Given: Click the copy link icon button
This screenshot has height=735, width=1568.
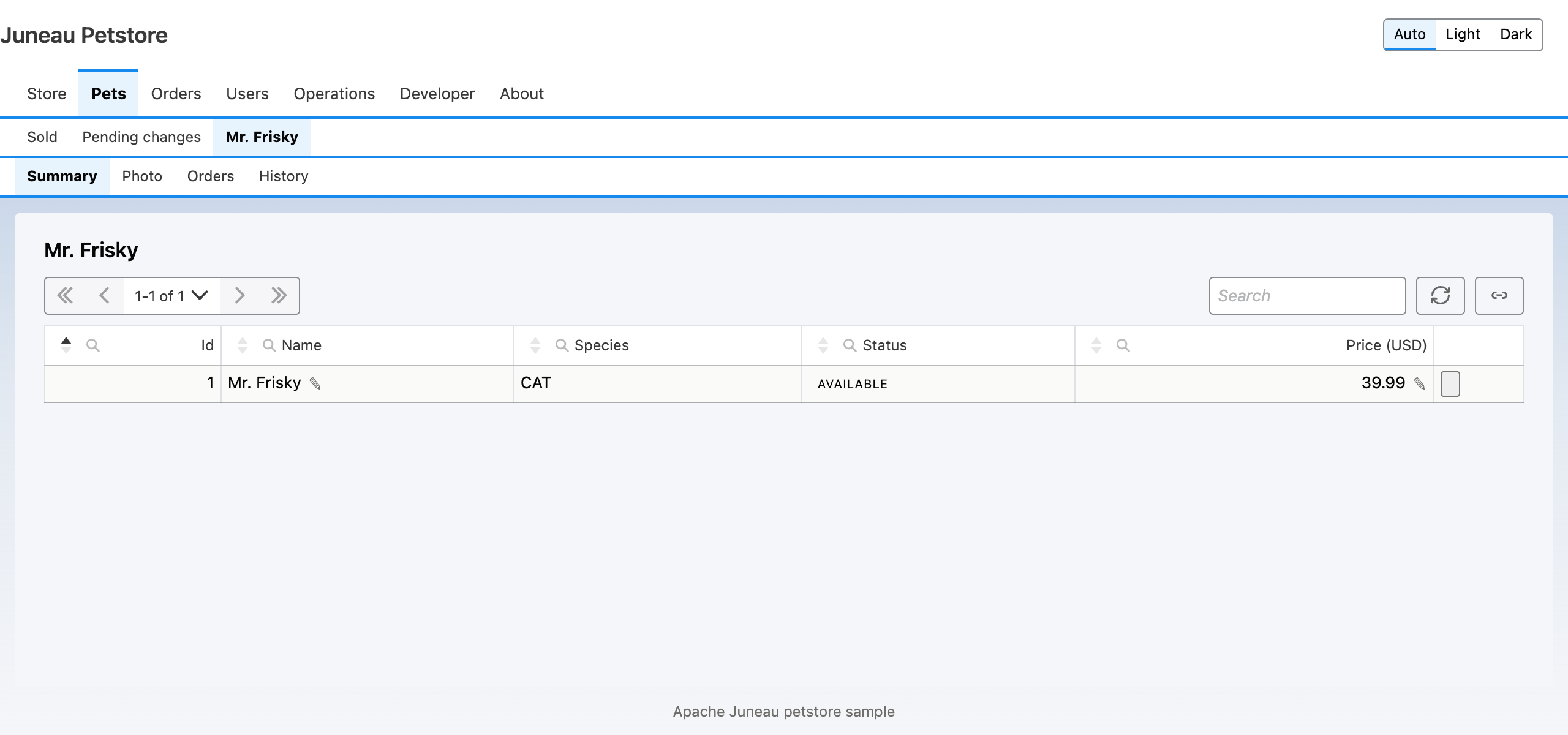Looking at the screenshot, I should [1499, 296].
